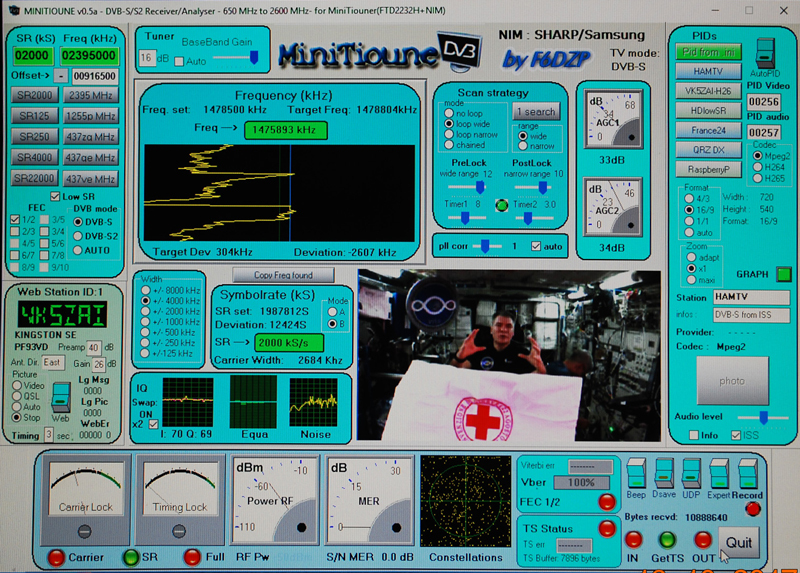Flip the Record switch
800x573 pixels.
747,475
